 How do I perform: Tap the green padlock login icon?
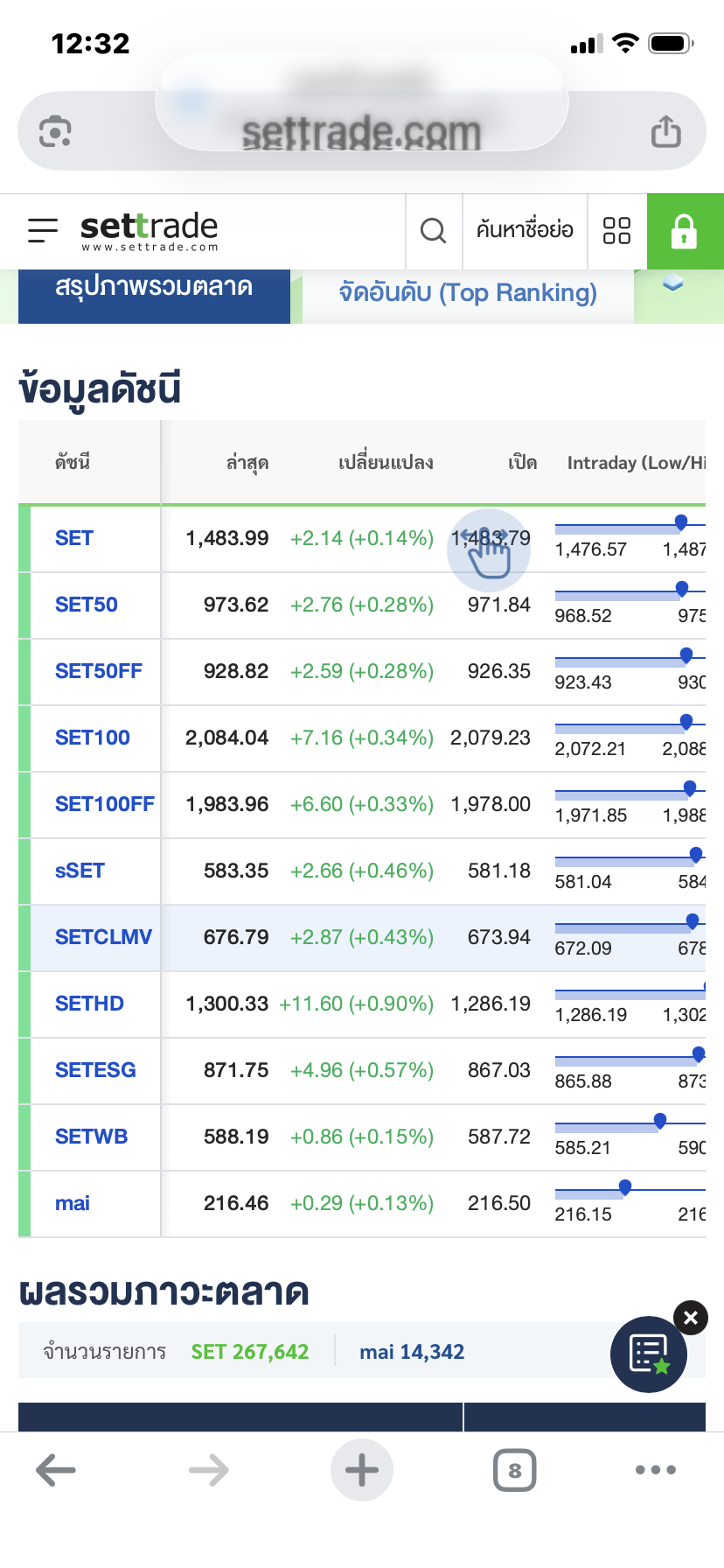click(684, 232)
